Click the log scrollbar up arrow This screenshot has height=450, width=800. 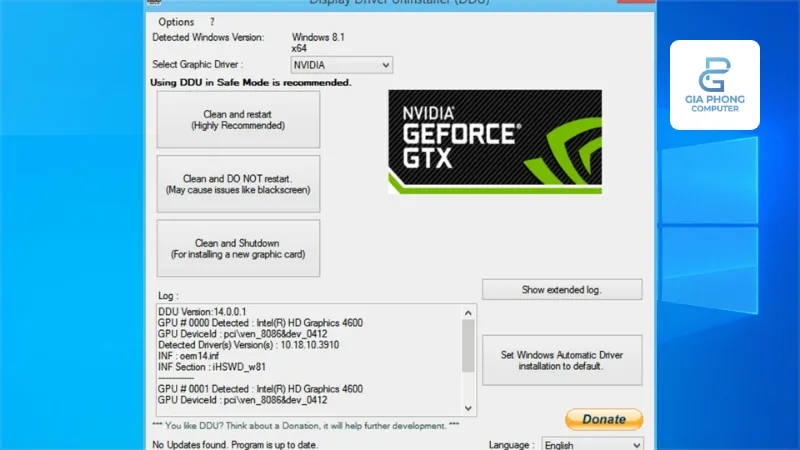point(468,313)
